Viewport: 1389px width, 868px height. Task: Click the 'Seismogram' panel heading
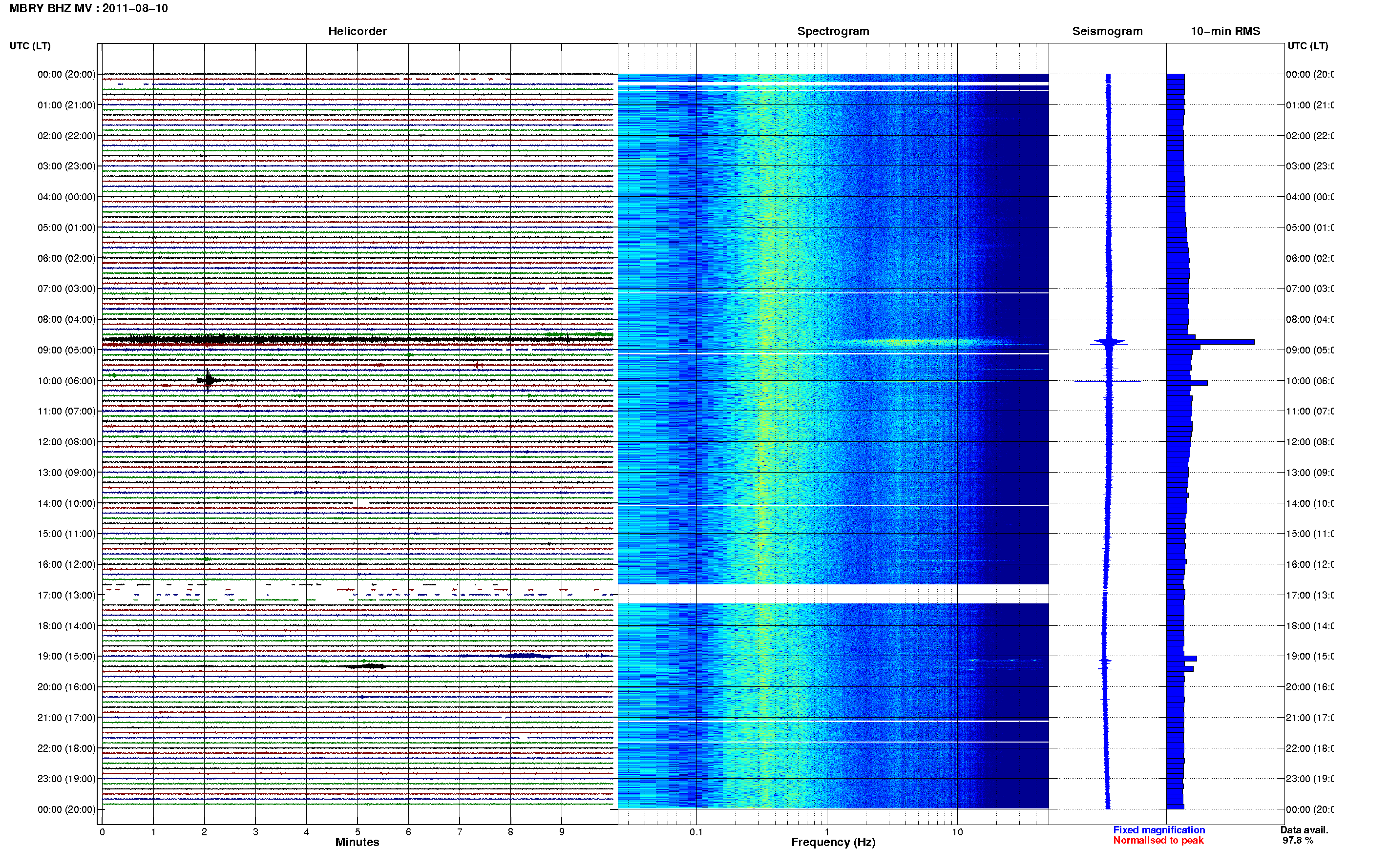pos(1107,32)
